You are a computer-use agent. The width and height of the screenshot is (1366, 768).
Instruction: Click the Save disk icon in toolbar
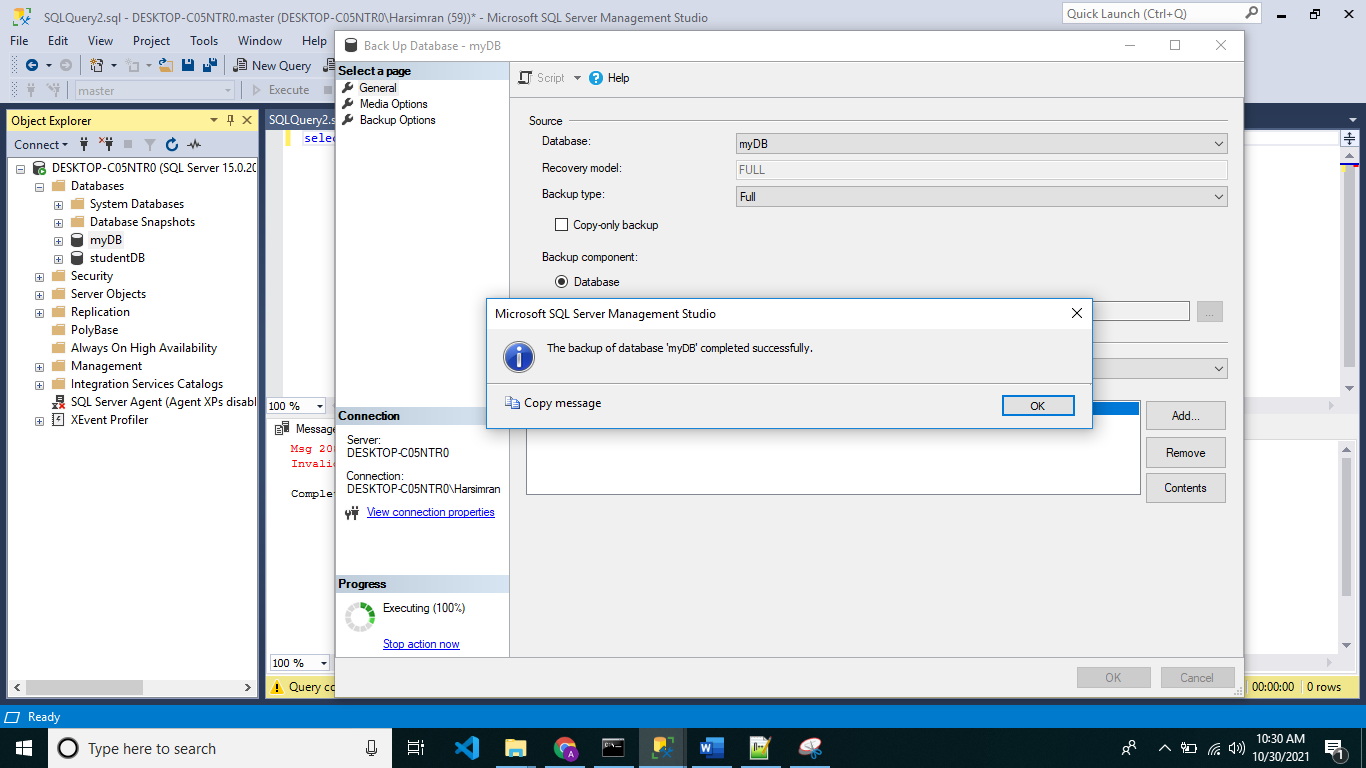[x=188, y=65]
